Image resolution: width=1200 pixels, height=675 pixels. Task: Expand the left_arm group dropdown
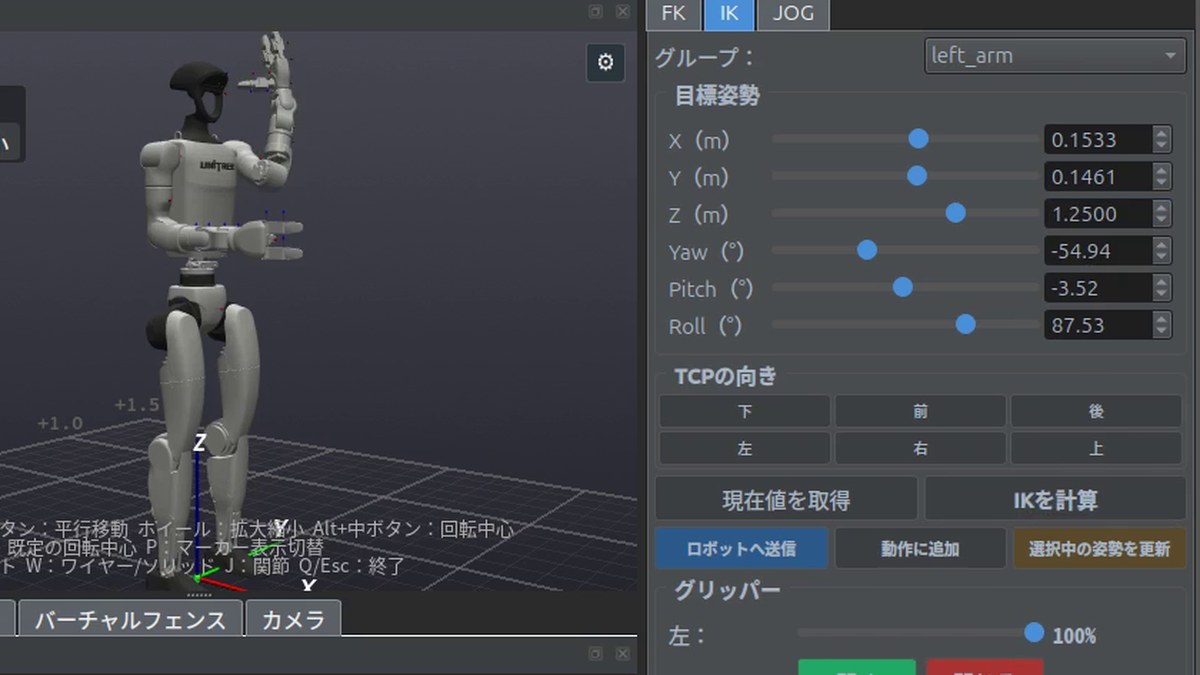(1055, 55)
